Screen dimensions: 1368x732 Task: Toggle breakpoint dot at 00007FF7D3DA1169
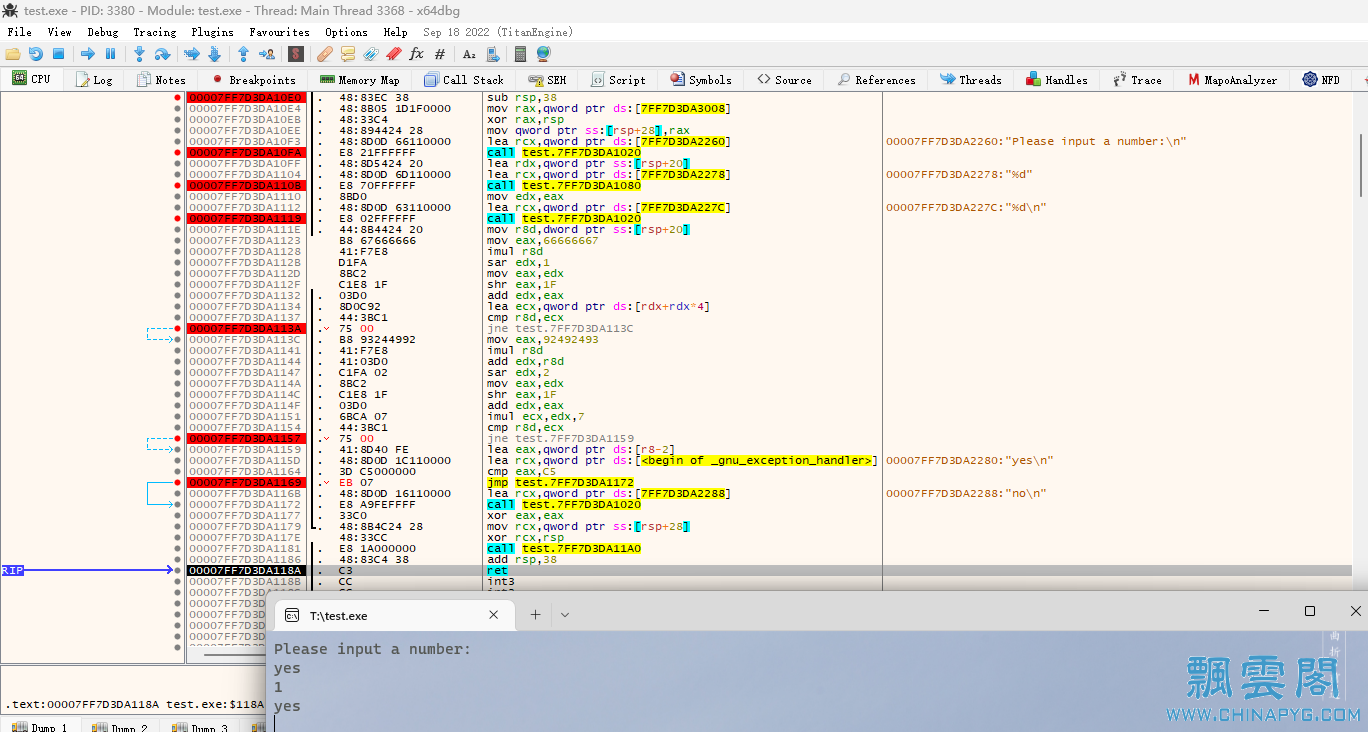click(x=178, y=482)
